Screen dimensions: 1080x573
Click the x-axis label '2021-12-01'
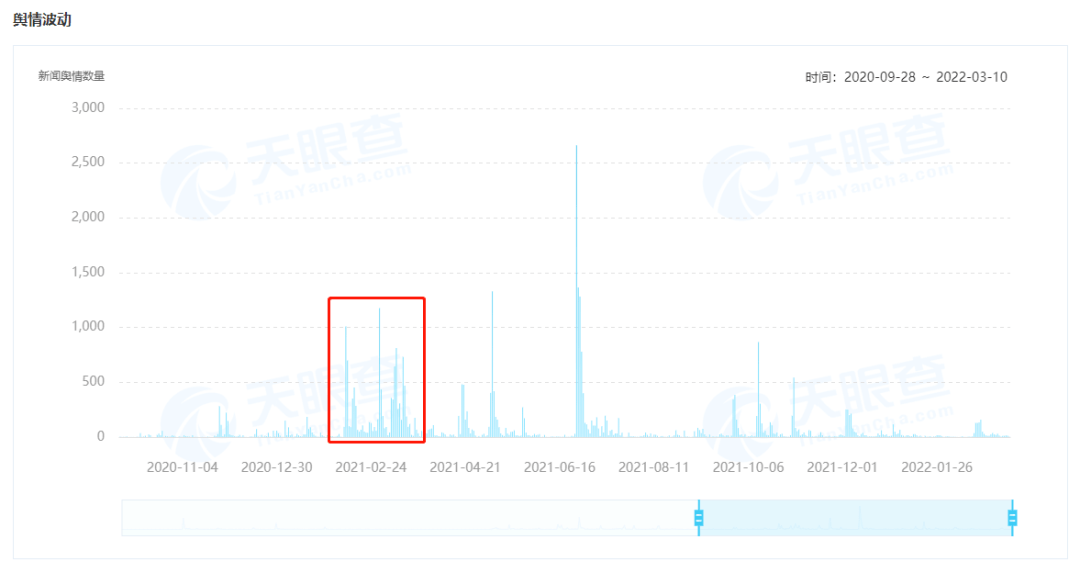pos(842,467)
